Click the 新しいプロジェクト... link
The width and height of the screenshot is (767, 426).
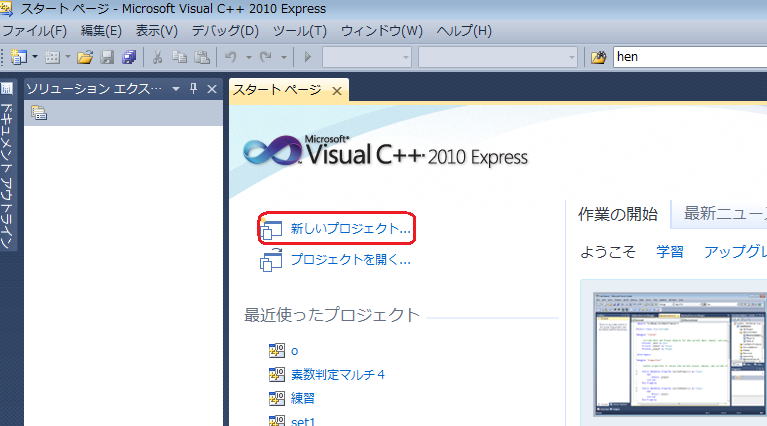click(350, 228)
